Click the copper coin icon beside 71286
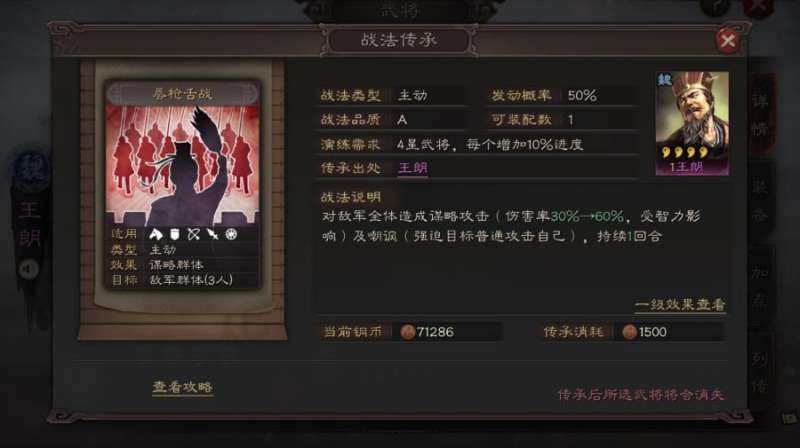800x448 pixels. tap(407, 332)
